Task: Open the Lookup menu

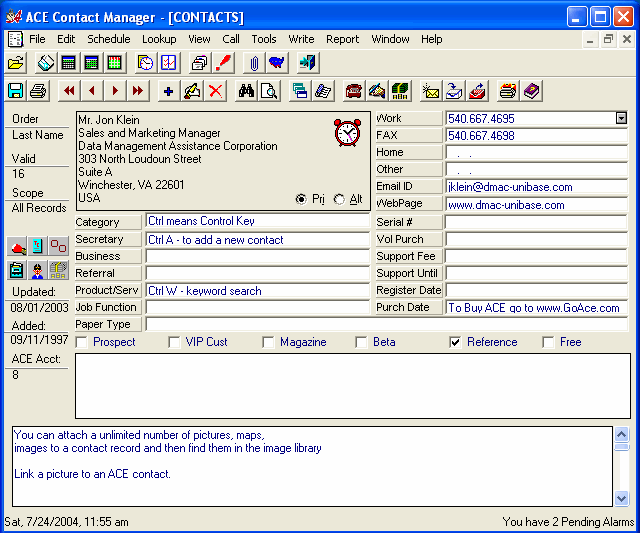Action: tap(159, 39)
